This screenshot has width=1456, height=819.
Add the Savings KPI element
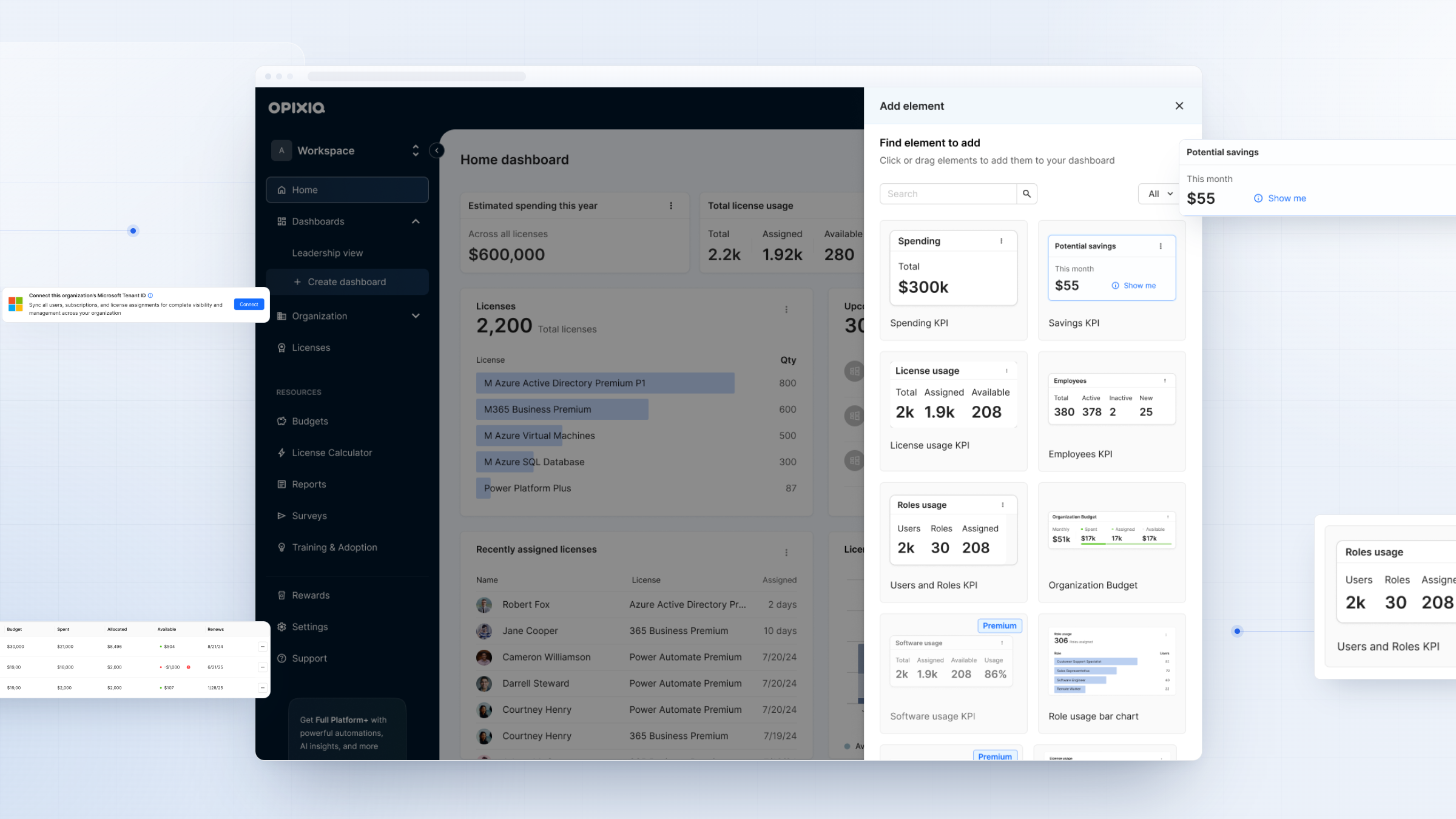[1111, 280]
